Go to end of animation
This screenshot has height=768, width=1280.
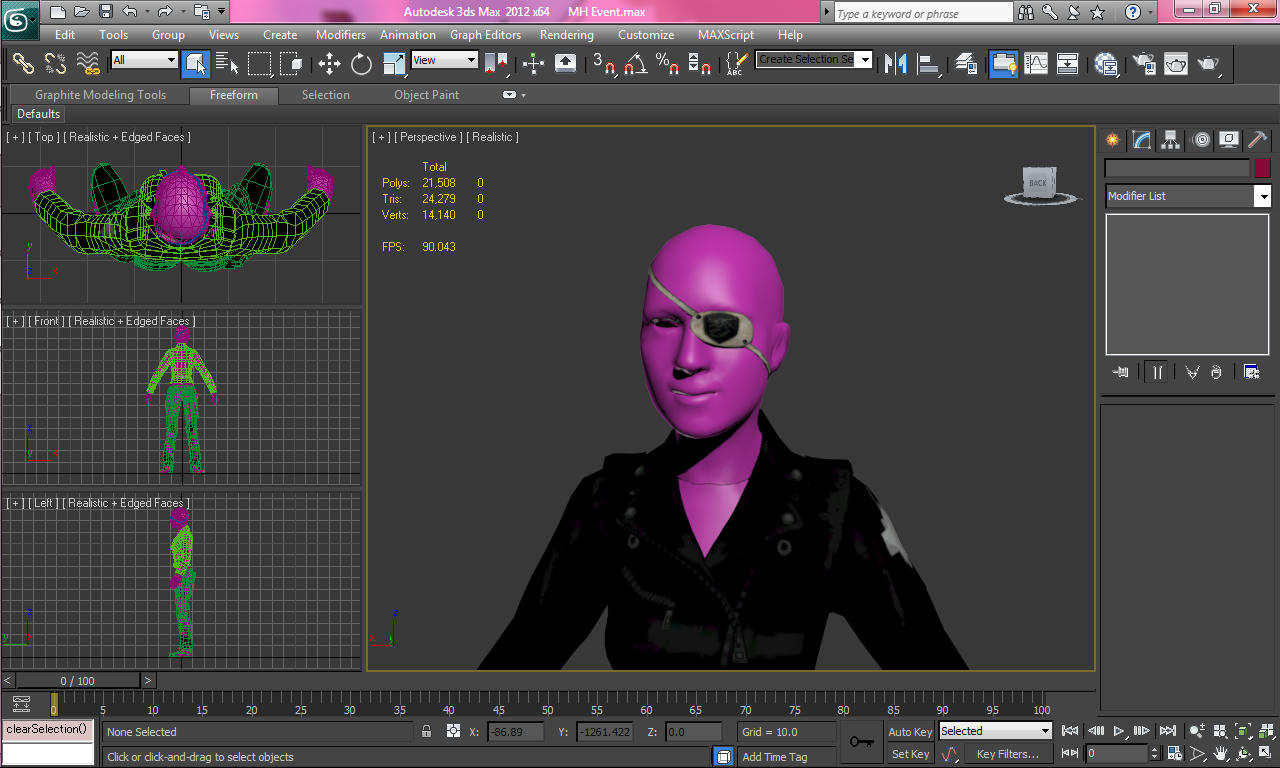tap(1167, 731)
